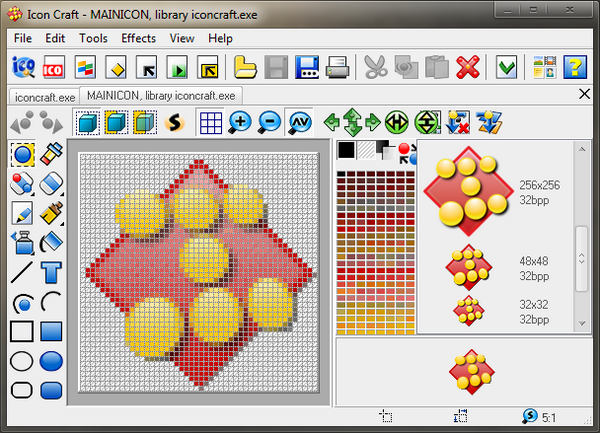Shift image right with green right arrow
The width and height of the screenshot is (600, 433).
373,122
